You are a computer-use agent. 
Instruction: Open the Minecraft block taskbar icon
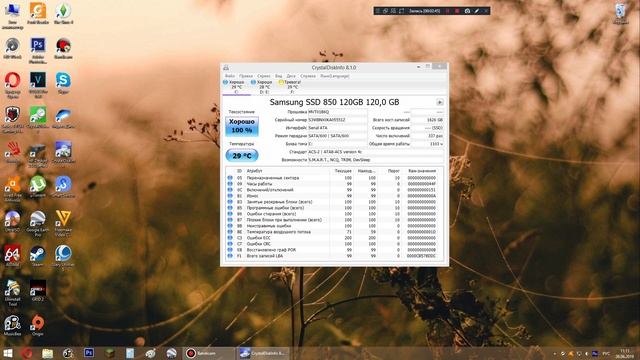pyautogui.click(x=109, y=353)
